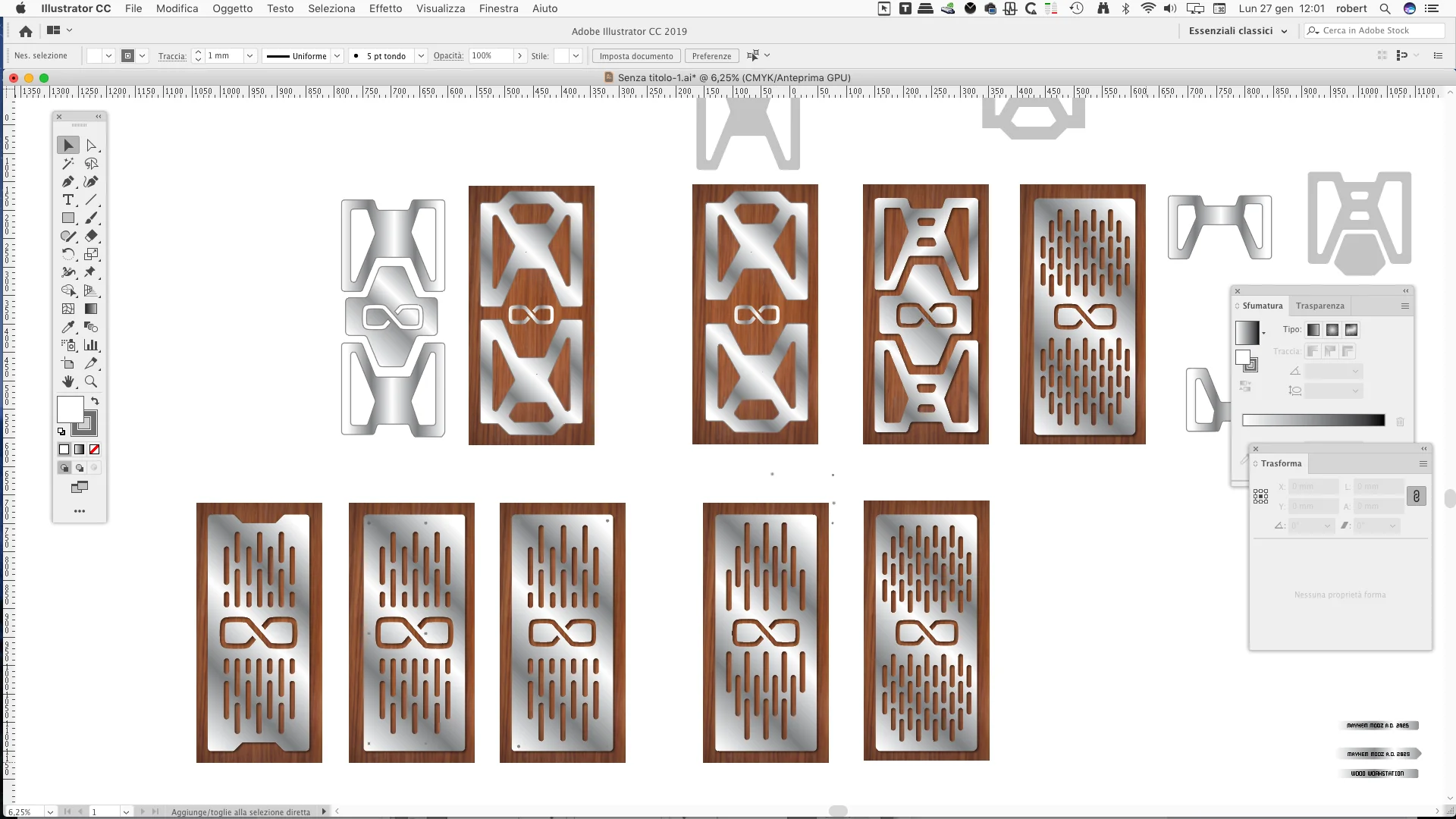Switch to the Trasparenza tab
This screenshot has height=819, width=1456.
(1319, 306)
